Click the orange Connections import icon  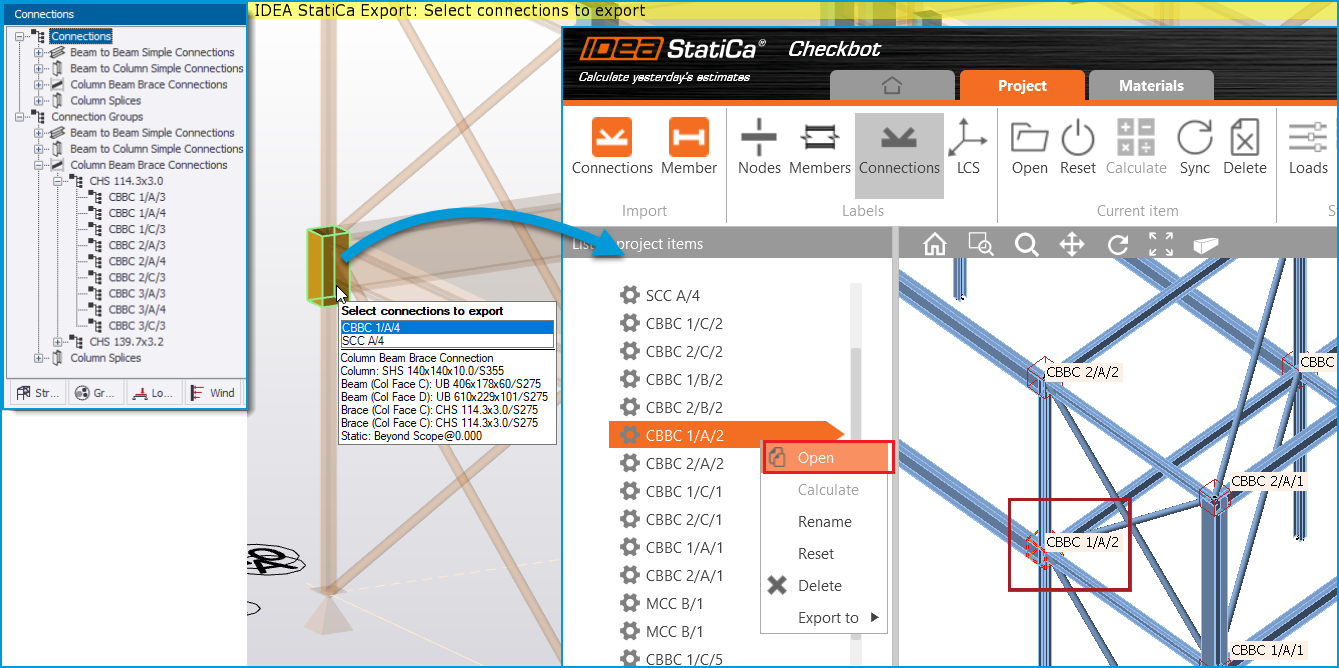coord(612,137)
